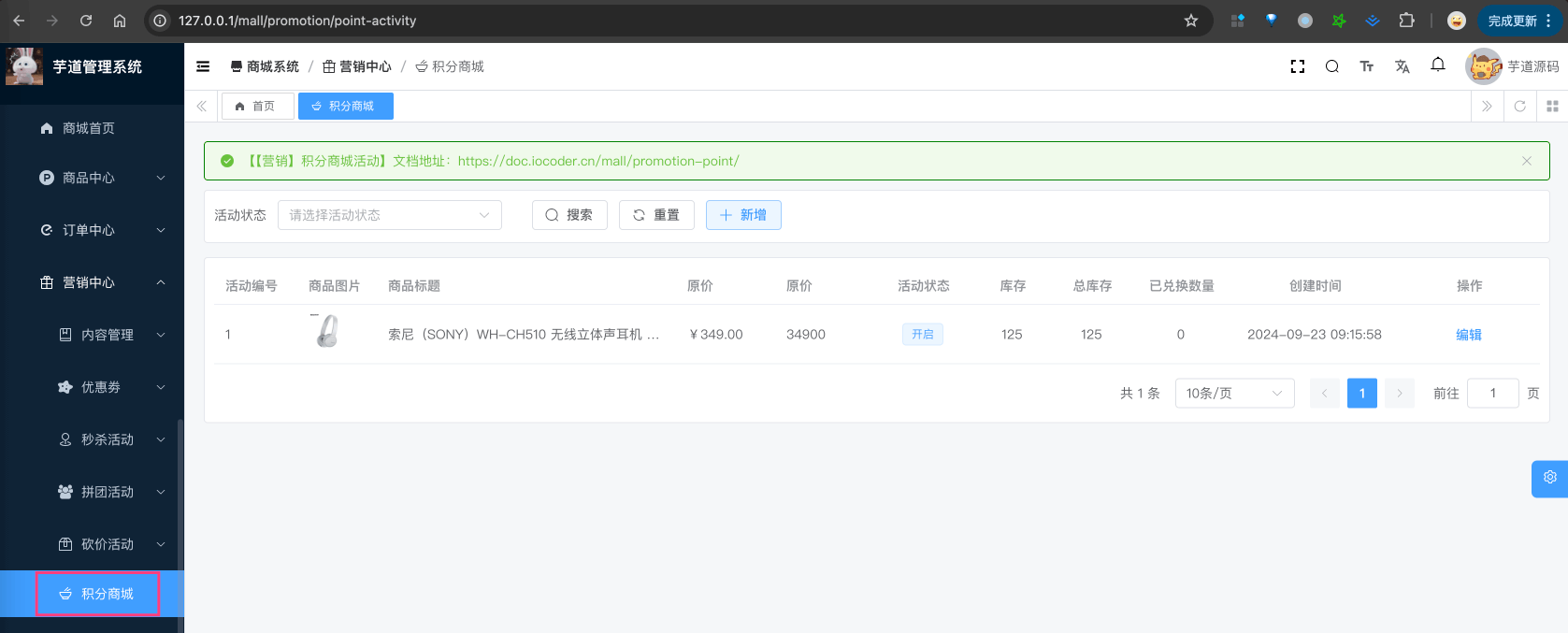Screen dimensions: 1568x633
Task: Click the 新增 button
Action: [743, 215]
